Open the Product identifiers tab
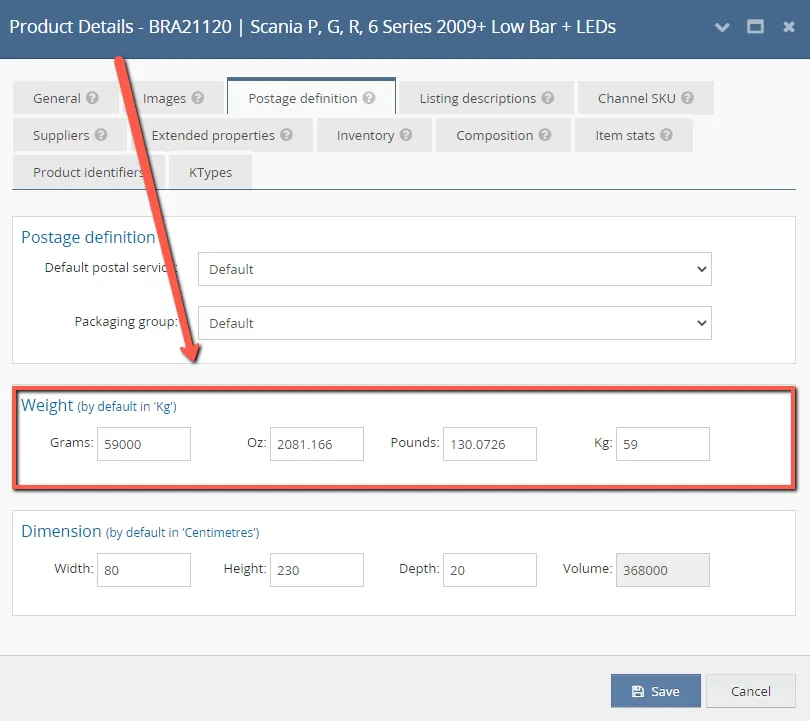 [89, 172]
